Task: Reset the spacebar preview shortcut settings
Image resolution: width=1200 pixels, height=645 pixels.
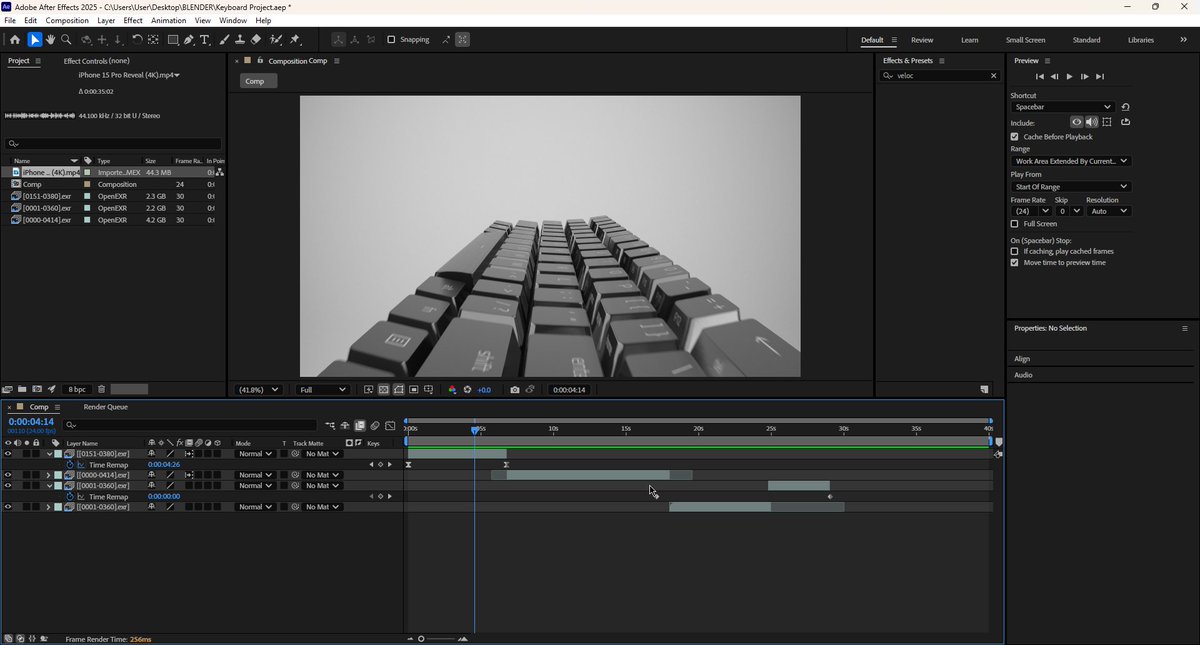Action: 1126,107
